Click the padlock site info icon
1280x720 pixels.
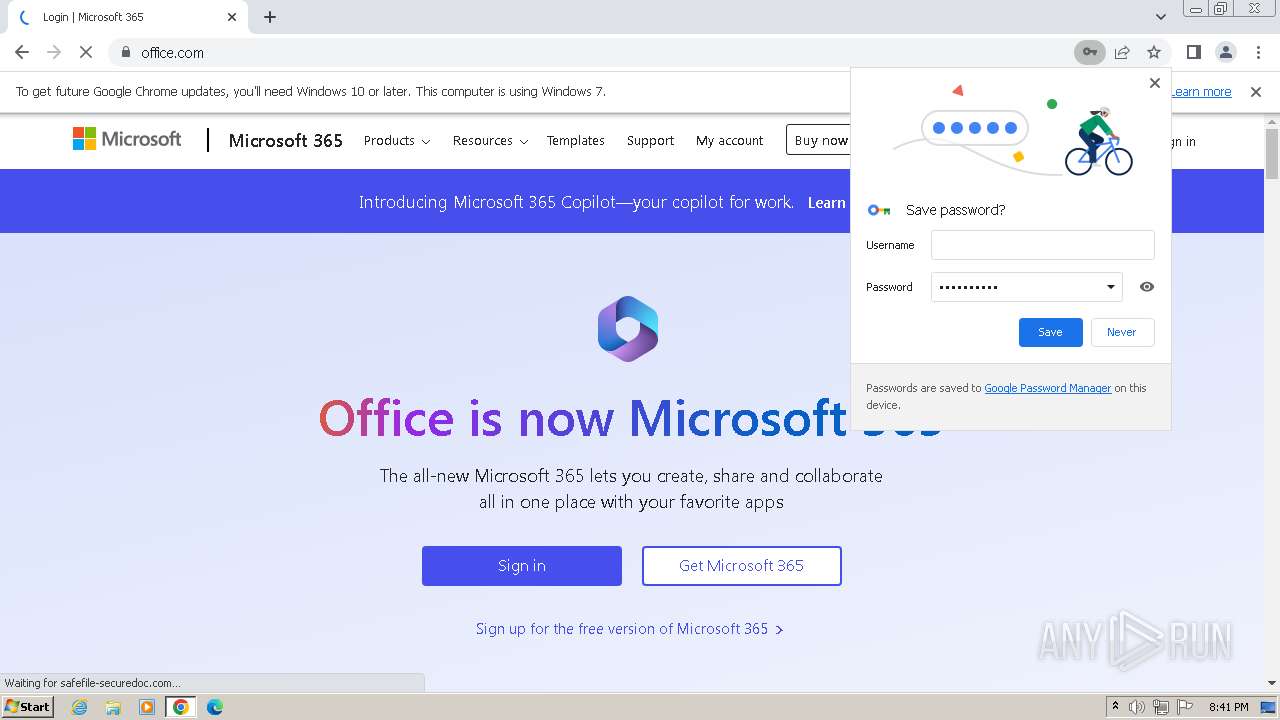(x=125, y=52)
